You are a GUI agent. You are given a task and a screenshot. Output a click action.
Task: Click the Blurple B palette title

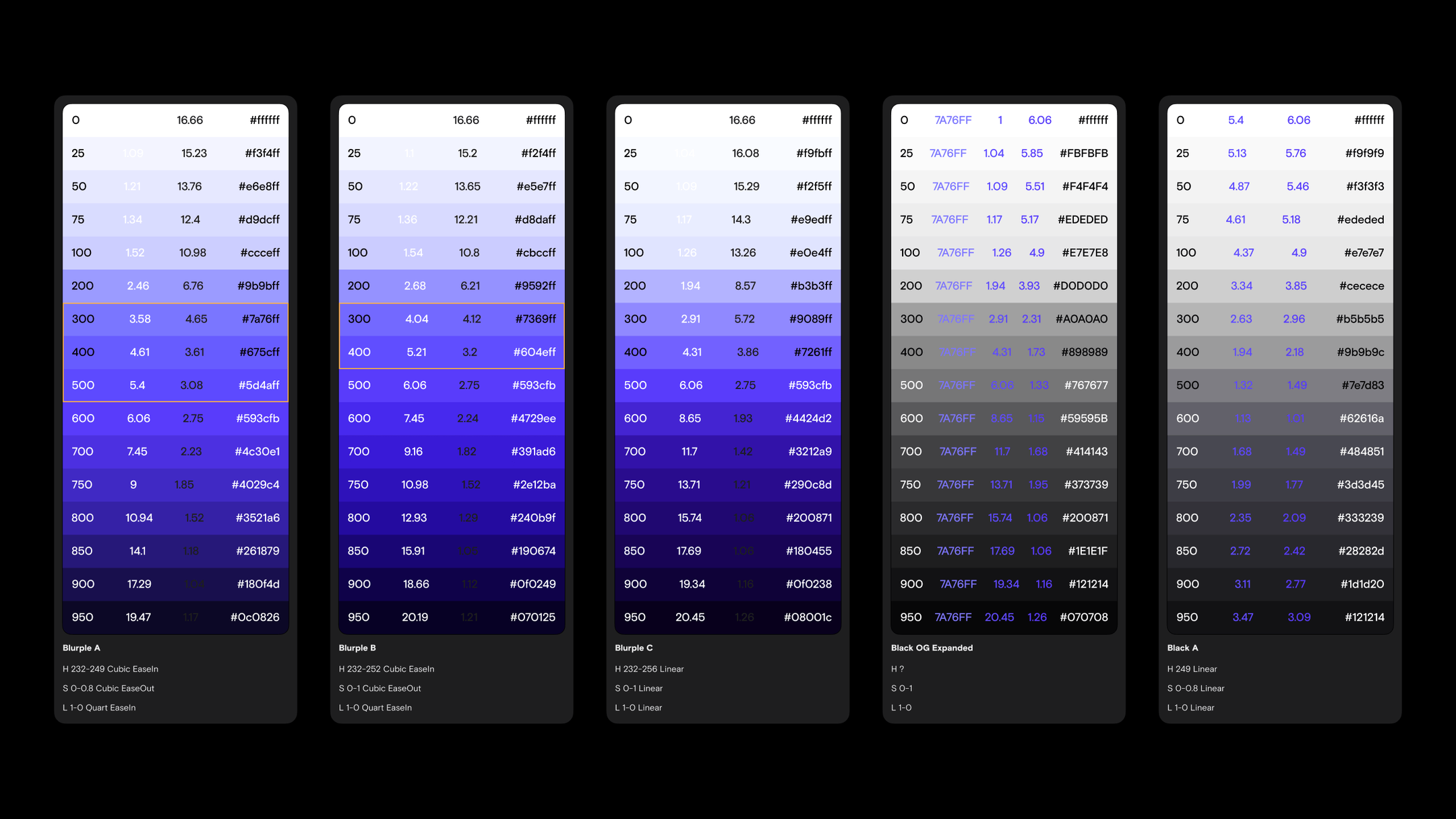tap(357, 648)
